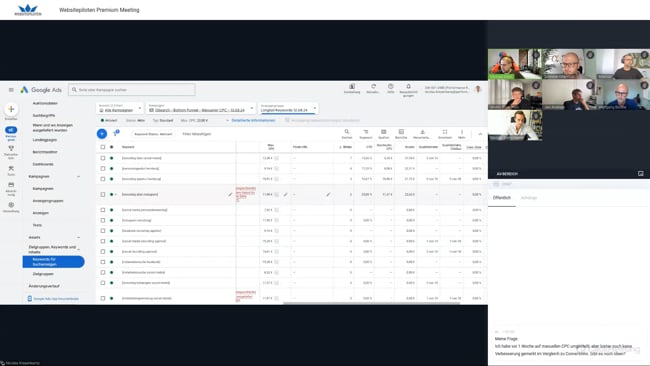
Task: Open the Mehr three-dot menu
Action: 462,133
